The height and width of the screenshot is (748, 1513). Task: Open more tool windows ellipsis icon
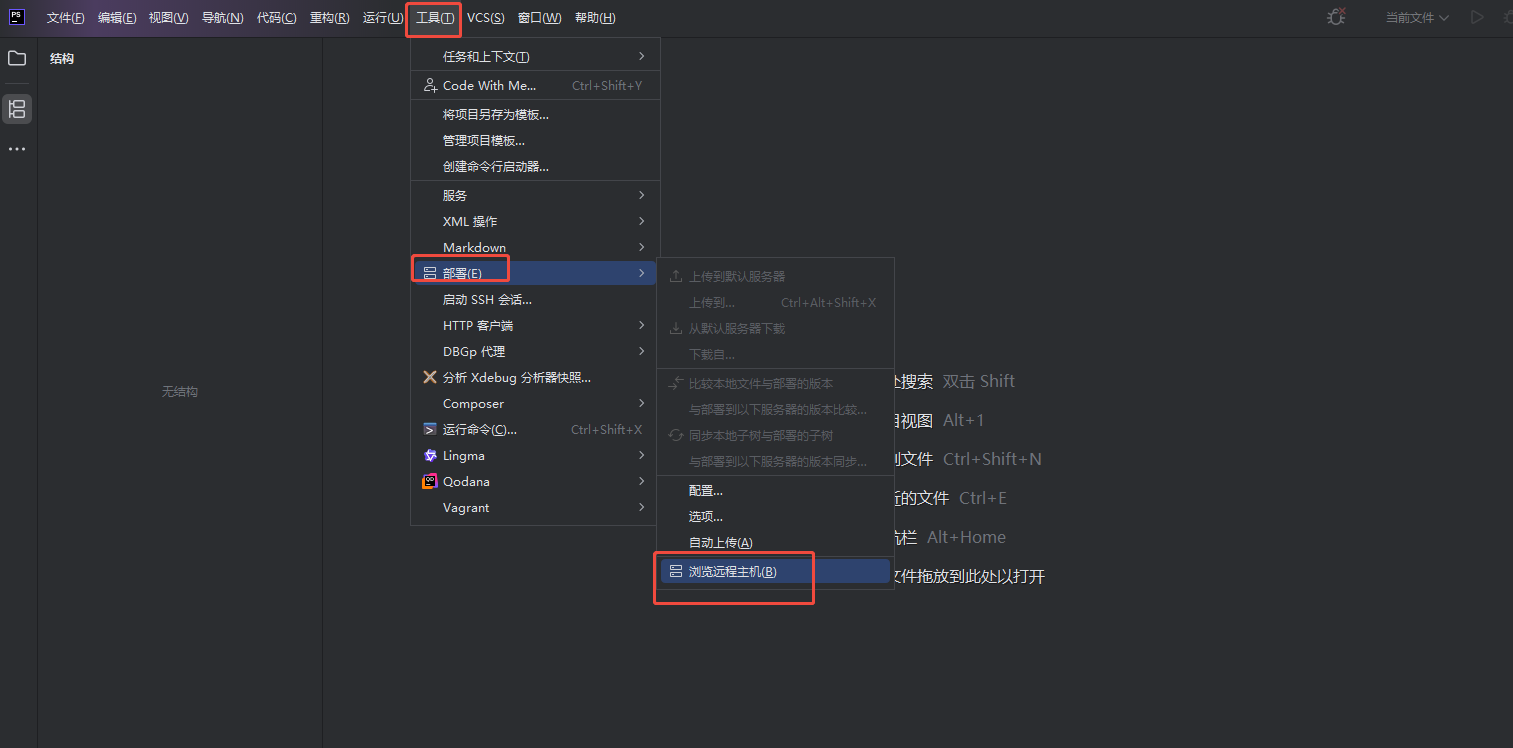[x=17, y=149]
